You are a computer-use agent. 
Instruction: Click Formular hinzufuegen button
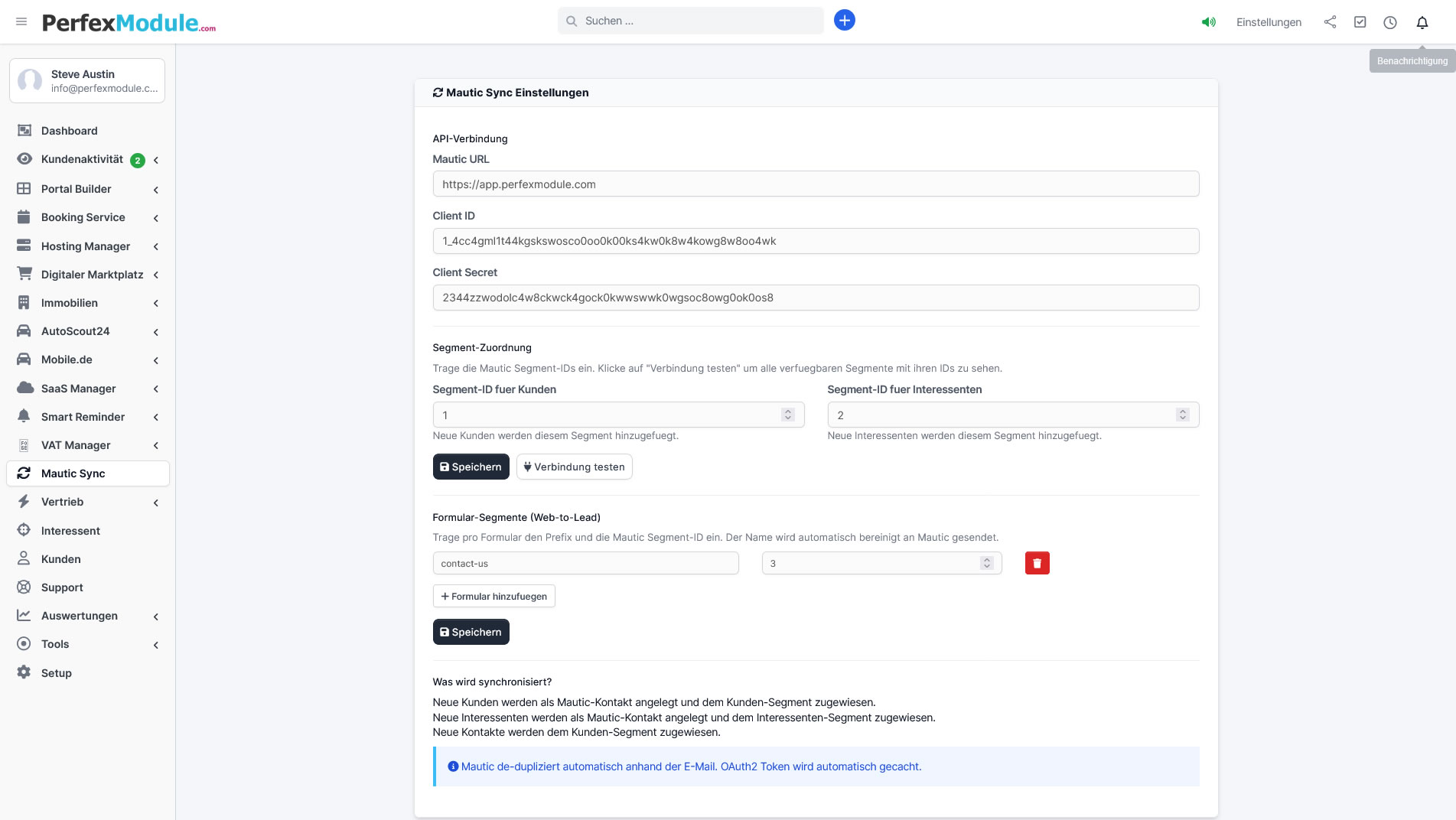493,597
